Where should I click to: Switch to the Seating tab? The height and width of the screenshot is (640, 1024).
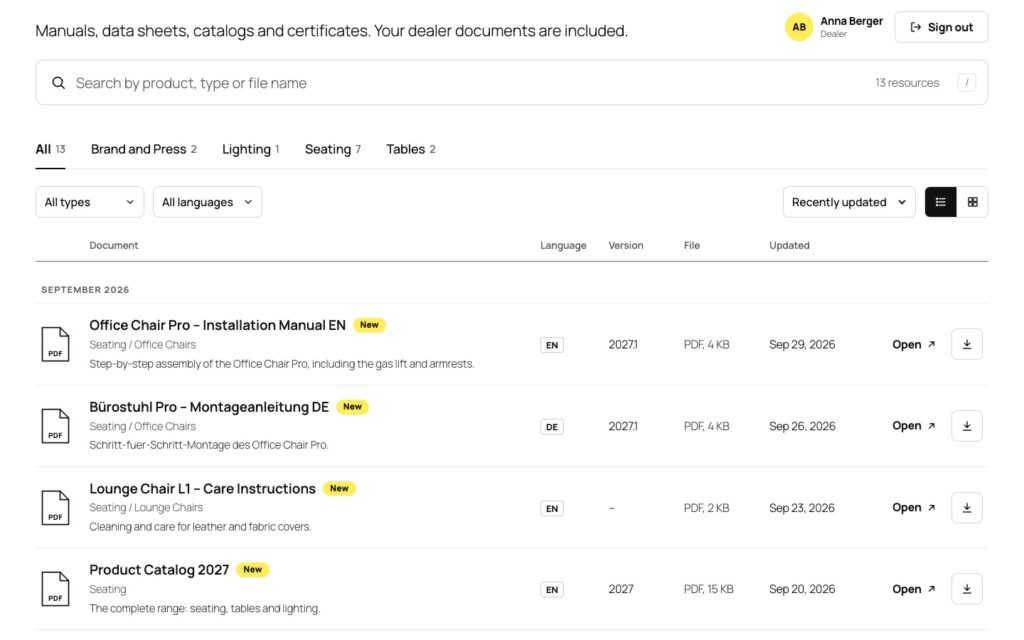coord(333,150)
